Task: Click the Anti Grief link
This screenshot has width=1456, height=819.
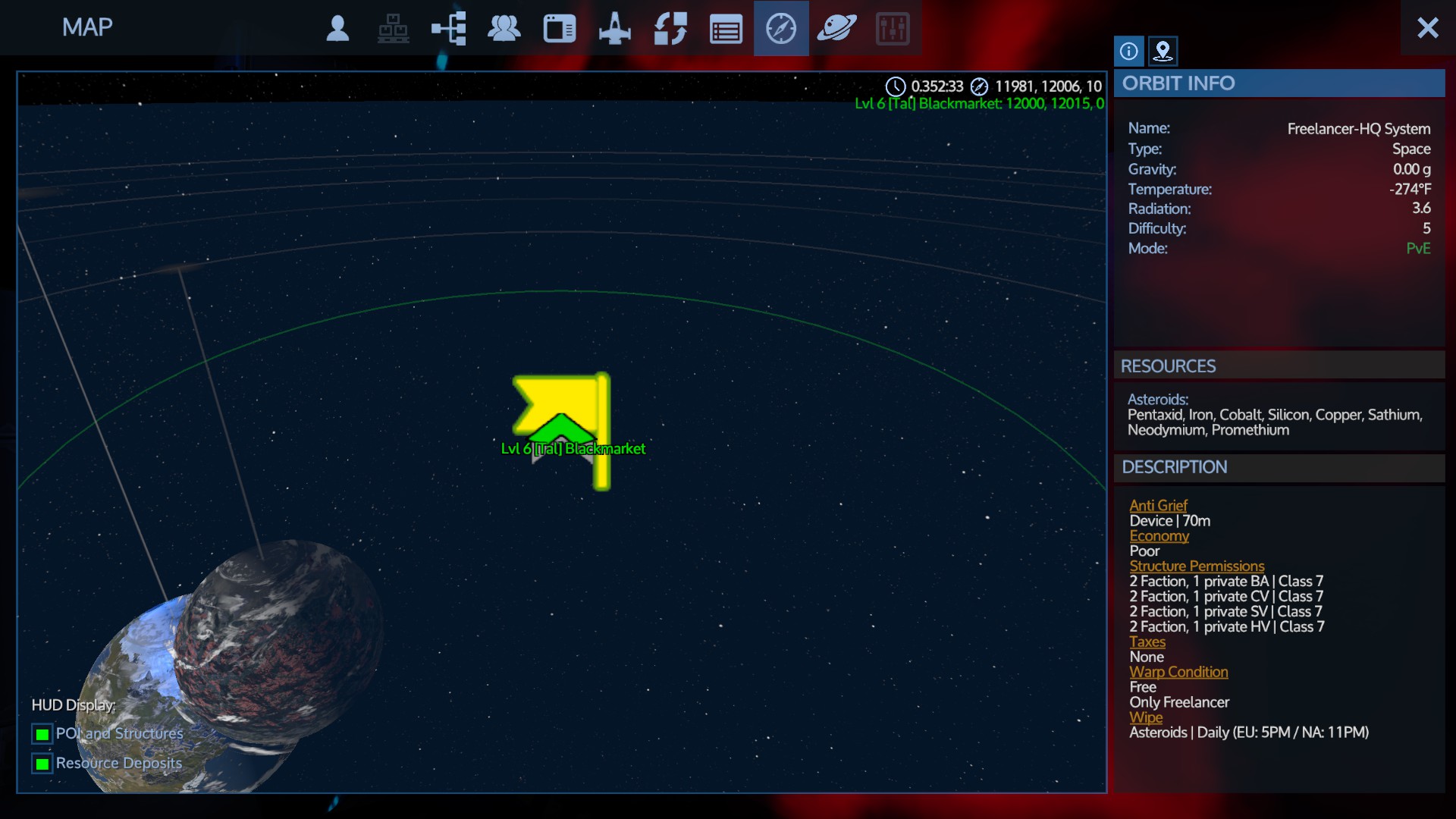Action: click(x=1158, y=505)
